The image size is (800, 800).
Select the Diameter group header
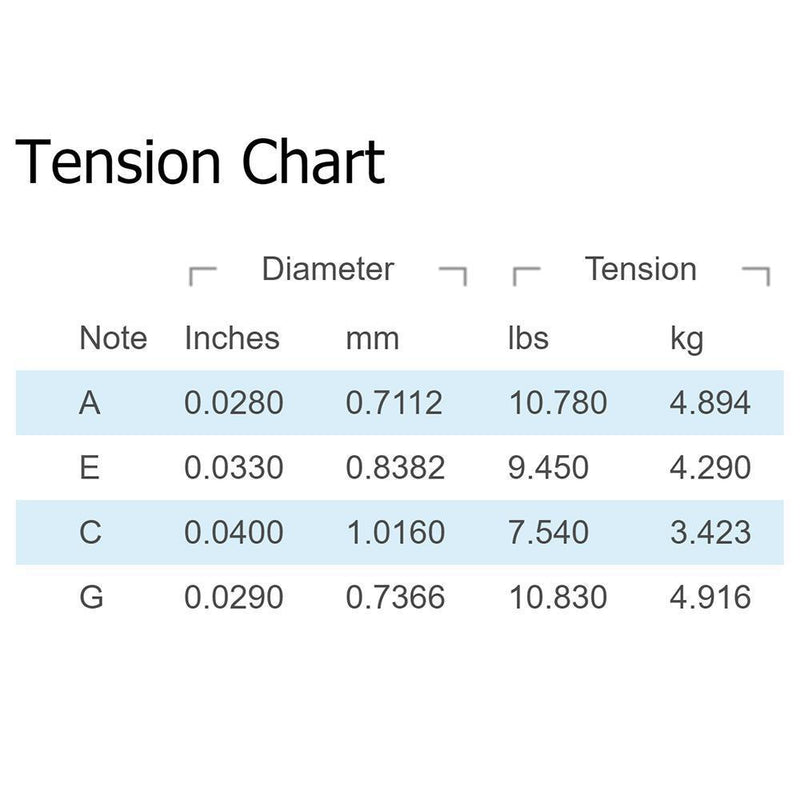click(x=328, y=269)
